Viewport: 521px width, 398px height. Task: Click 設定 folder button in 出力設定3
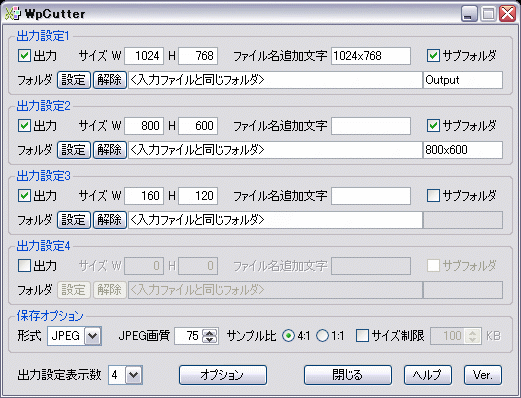[x=74, y=220]
